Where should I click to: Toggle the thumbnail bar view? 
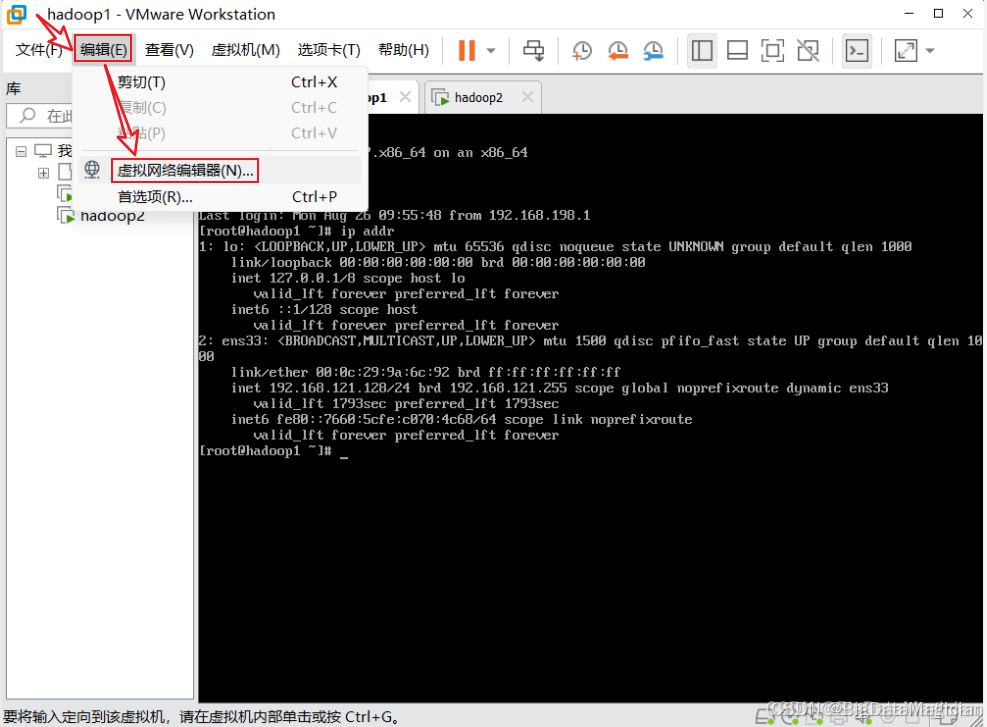pyautogui.click(x=737, y=50)
